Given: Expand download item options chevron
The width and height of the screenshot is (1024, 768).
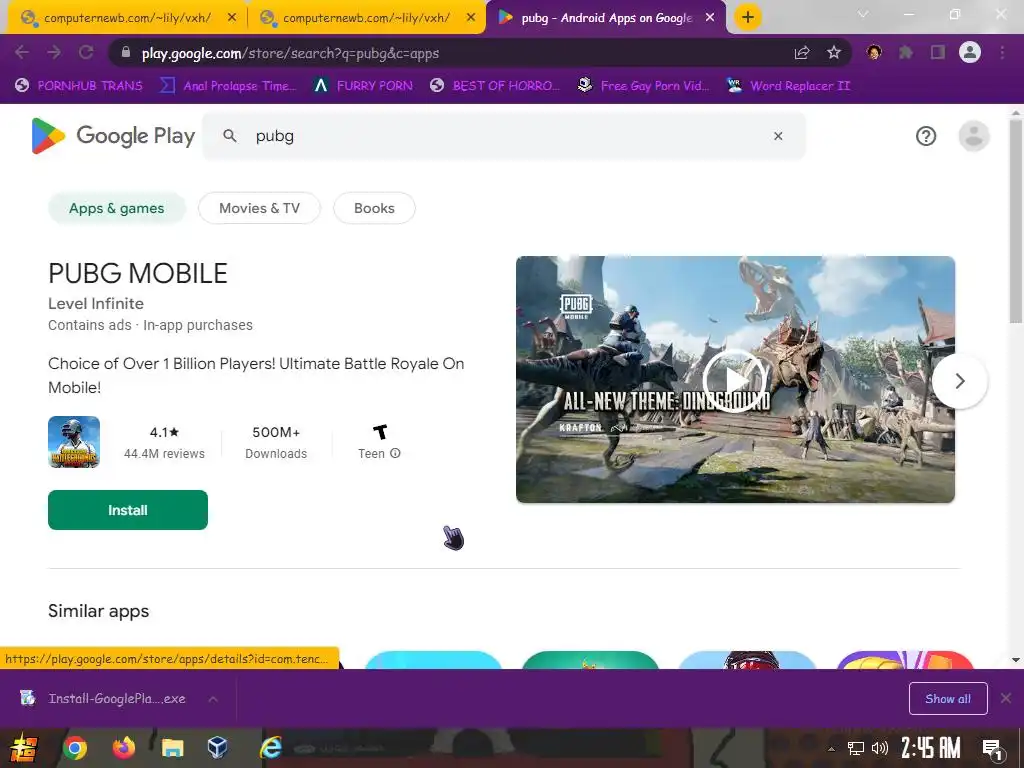Looking at the screenshot, I should (213, 699).
